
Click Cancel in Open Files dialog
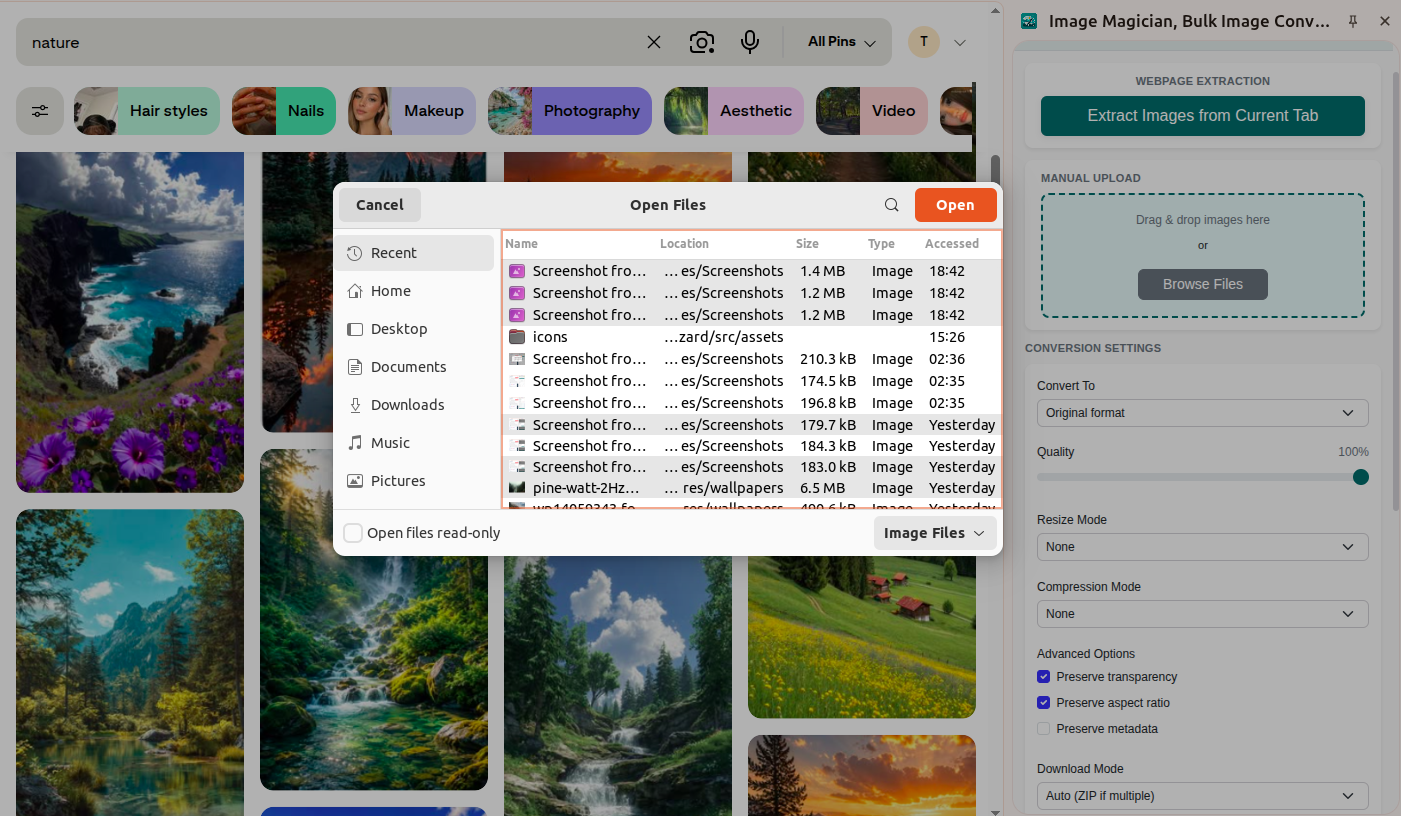click(380, 205)
